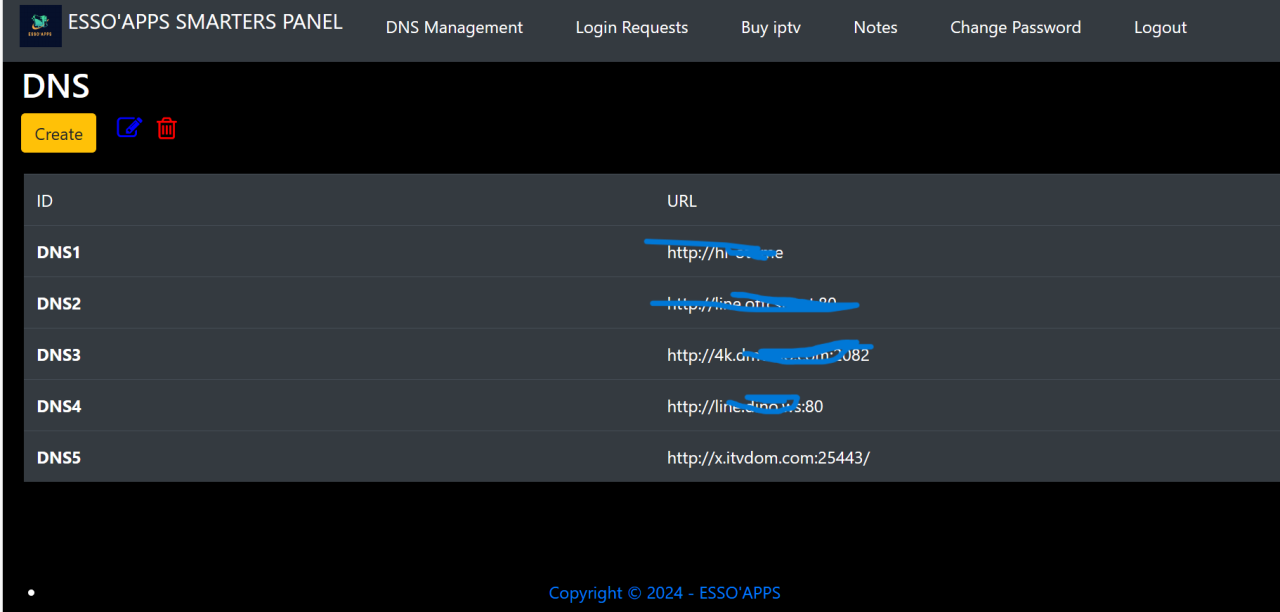Image resolution: width=1280 pixels, height=612 pixels.
Task: Click the ID column header
Action: coord(45,201)
